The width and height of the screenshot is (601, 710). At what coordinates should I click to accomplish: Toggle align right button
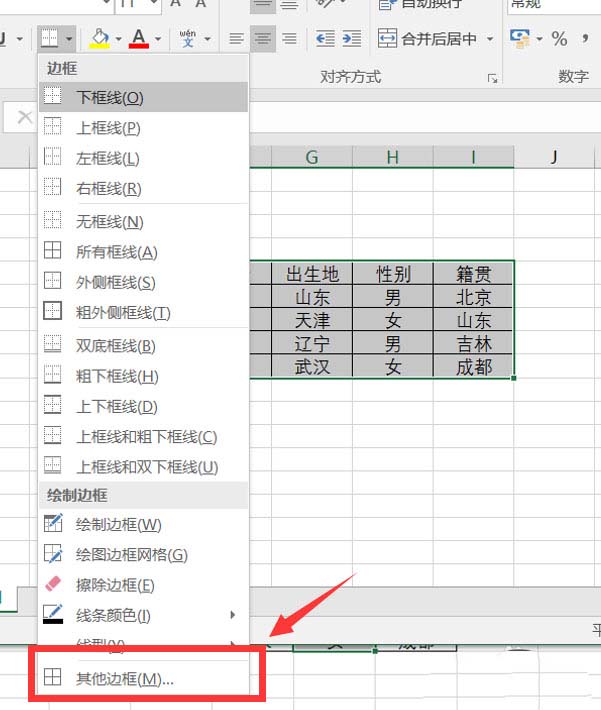point(289,38)
